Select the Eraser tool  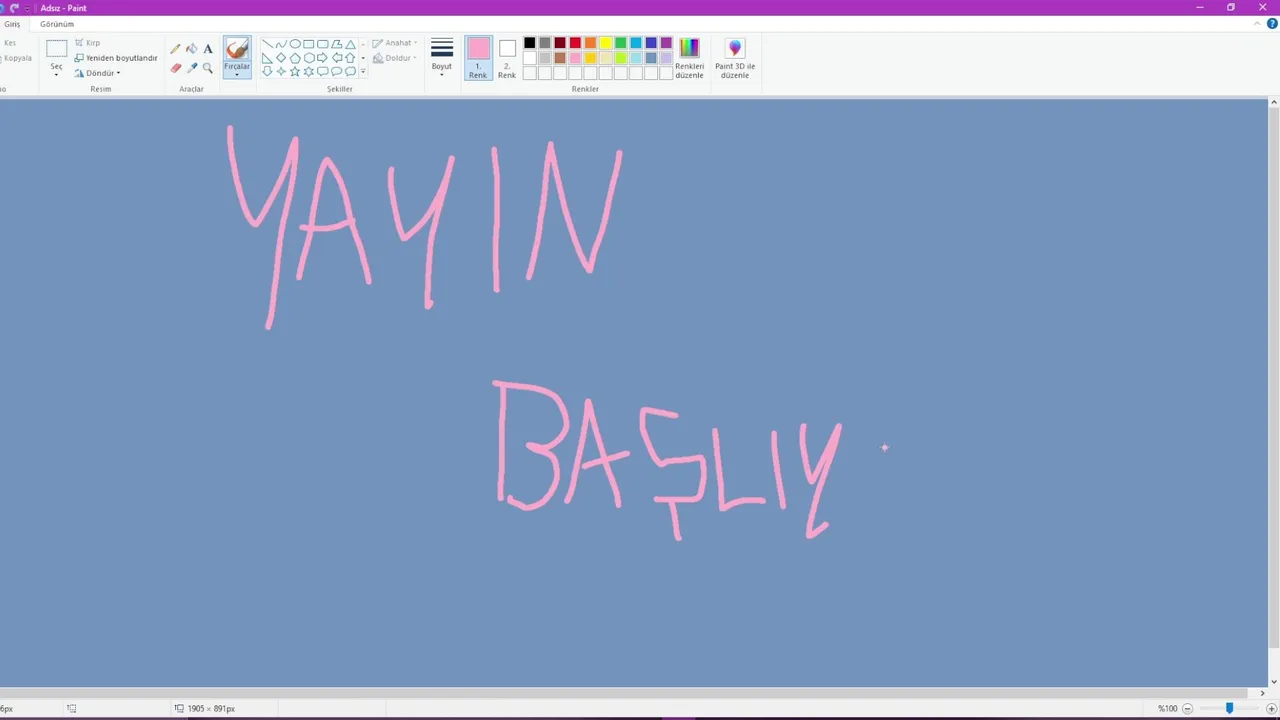pyautogui.click(x=176, y=68)
